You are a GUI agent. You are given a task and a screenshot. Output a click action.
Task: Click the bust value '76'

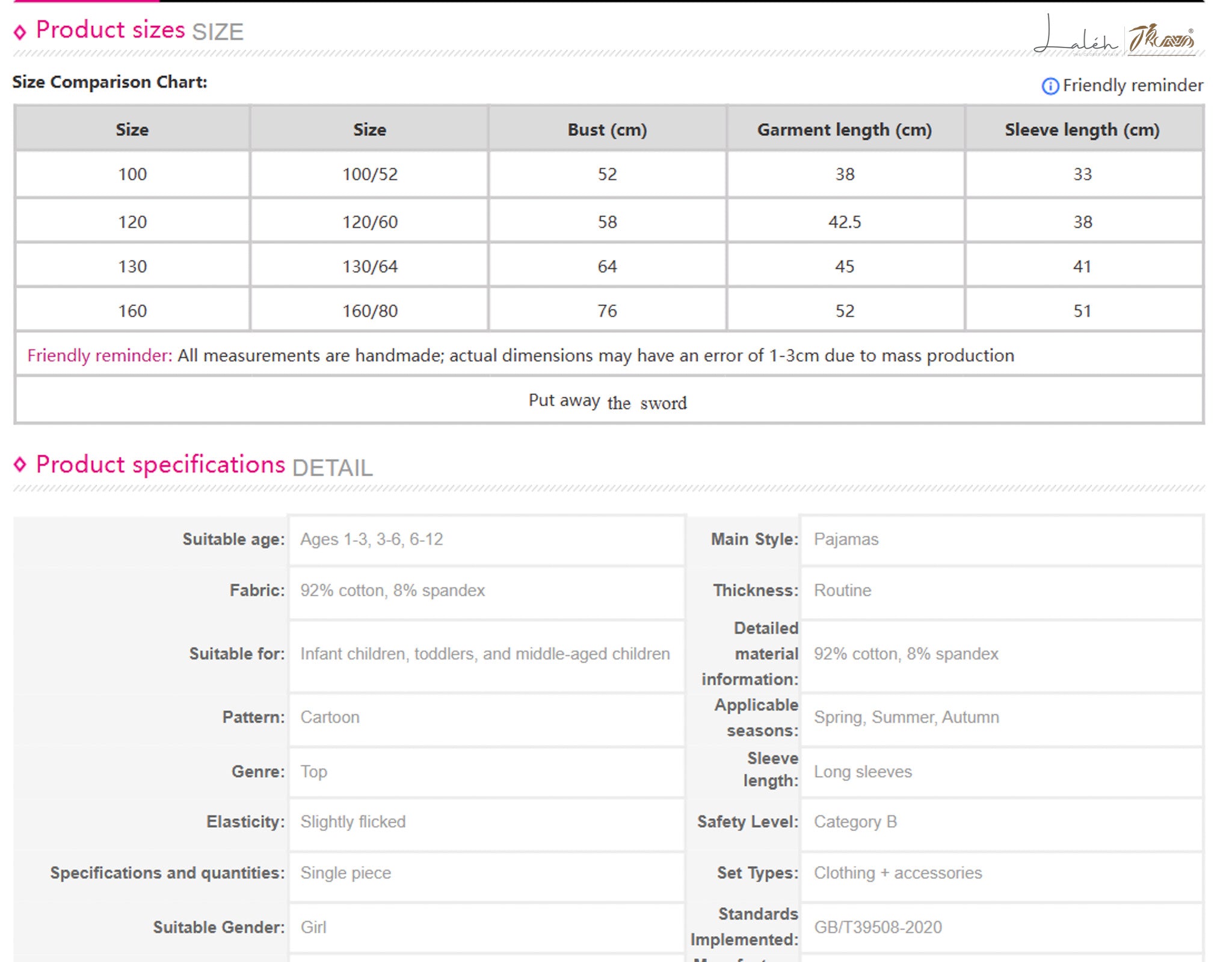click(607, 311)
